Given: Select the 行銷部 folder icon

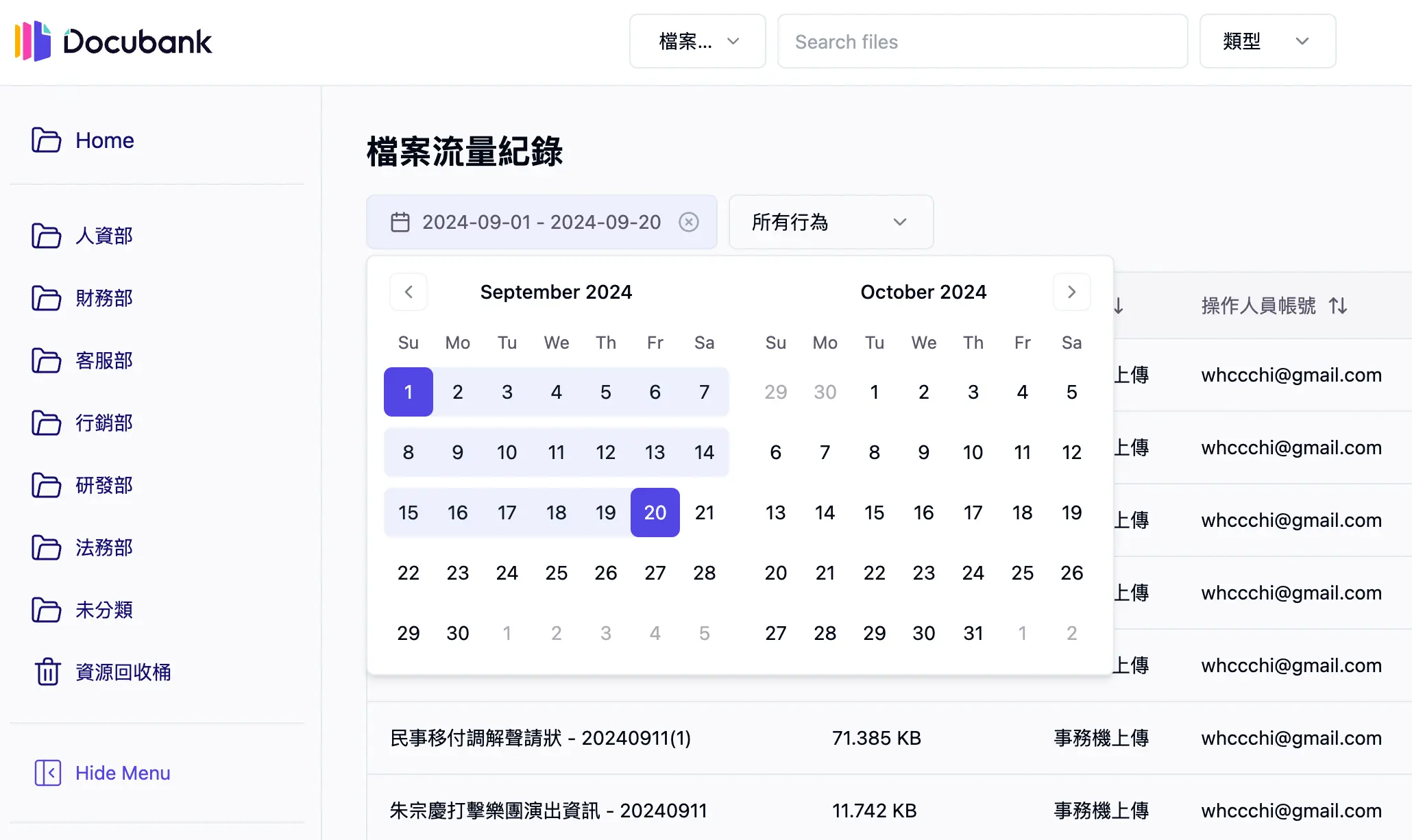Looking at the screenshot, I should 47,423.
